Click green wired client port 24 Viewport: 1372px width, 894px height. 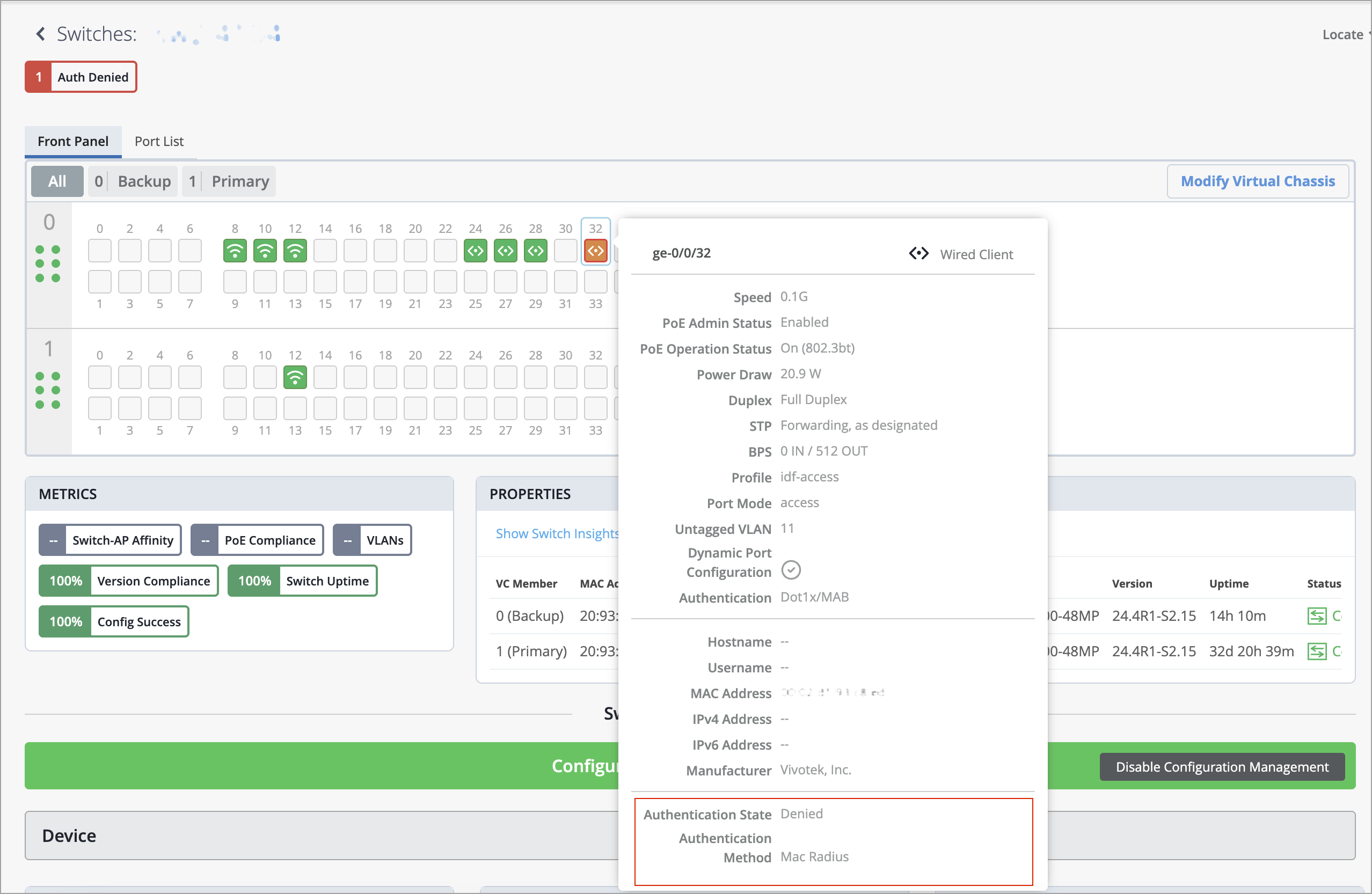pos(475,251)
